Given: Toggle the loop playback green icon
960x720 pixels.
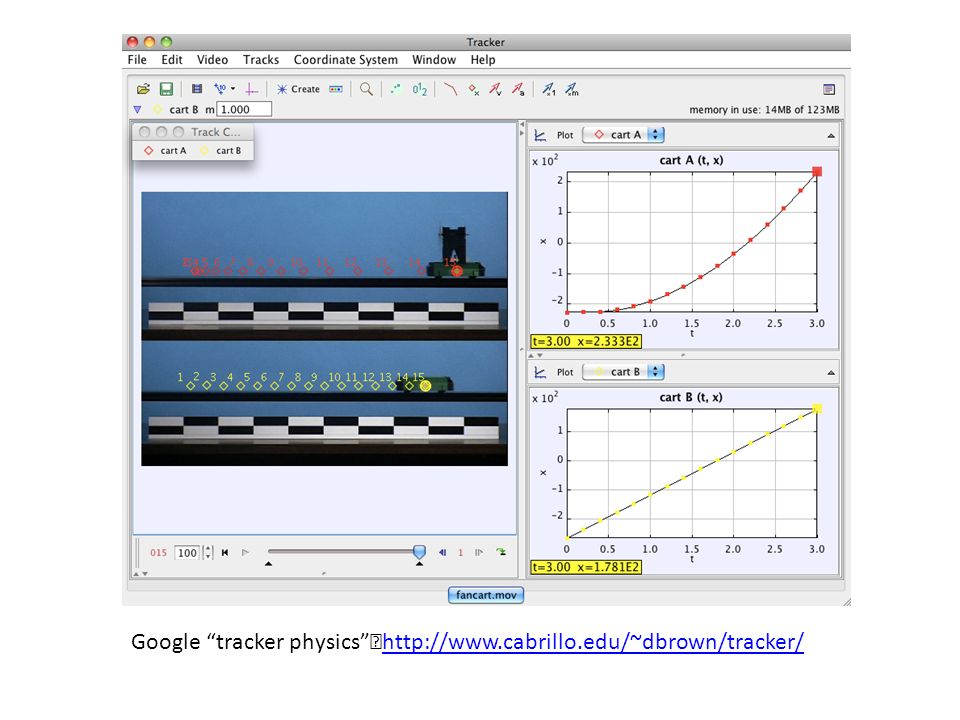Looking at the screenshot, I should (x=501, y=552).
